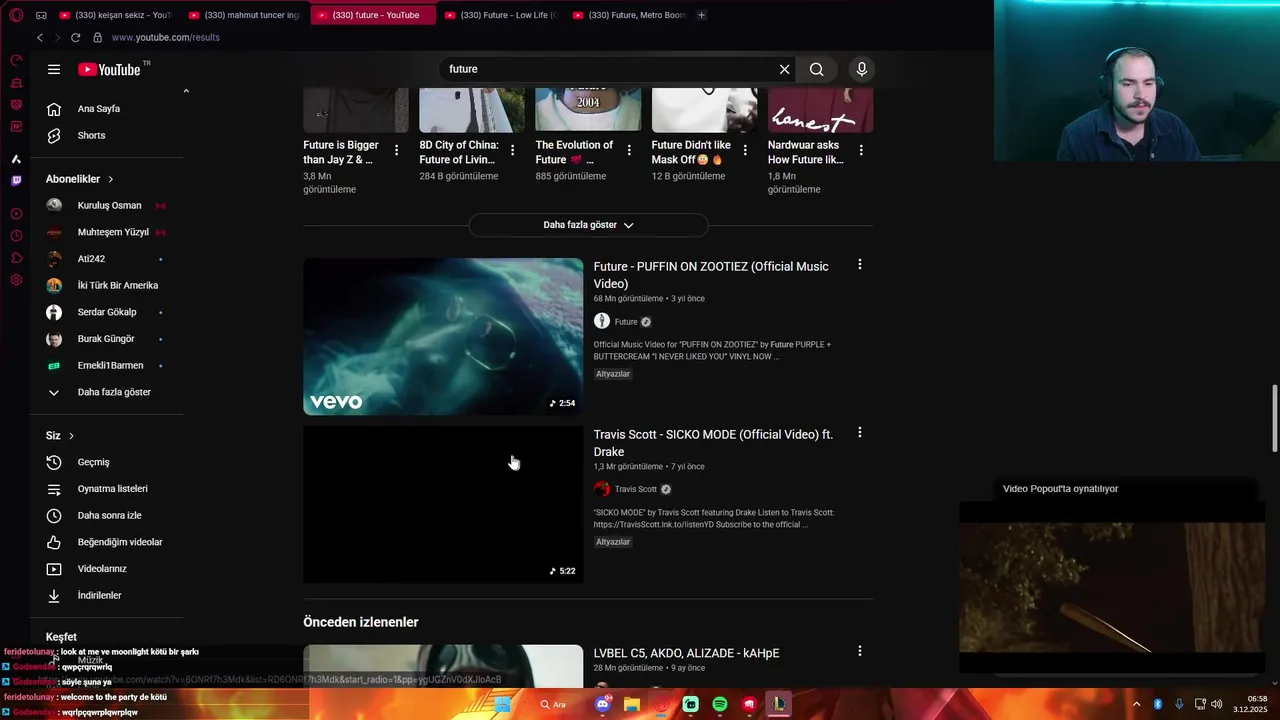Screen dimensions: 1280x720
Task: Click the magnifier search button
Action: pos(817,69)
